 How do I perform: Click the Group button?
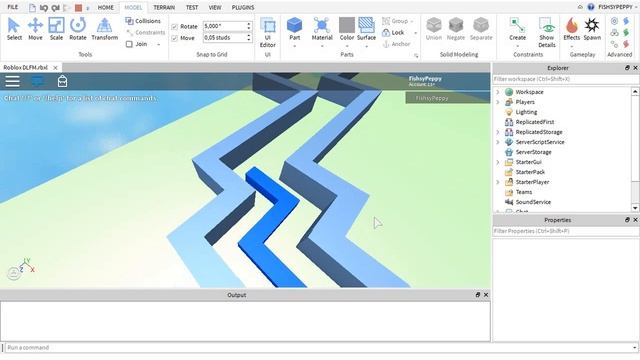point(395,21)
